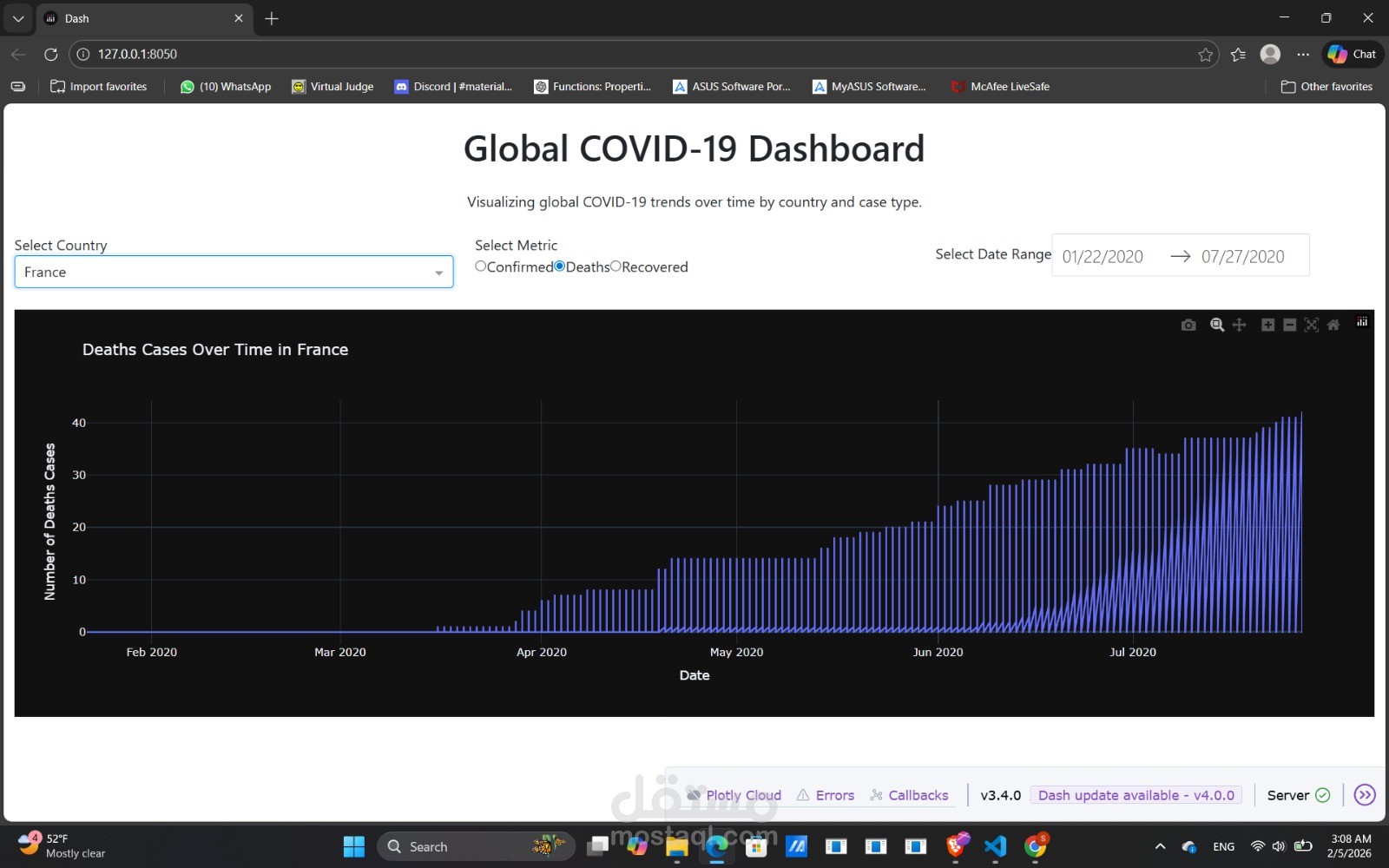
Task: Open the start date picker showing 01/22/2020
Action: (x=1103, y=255)
